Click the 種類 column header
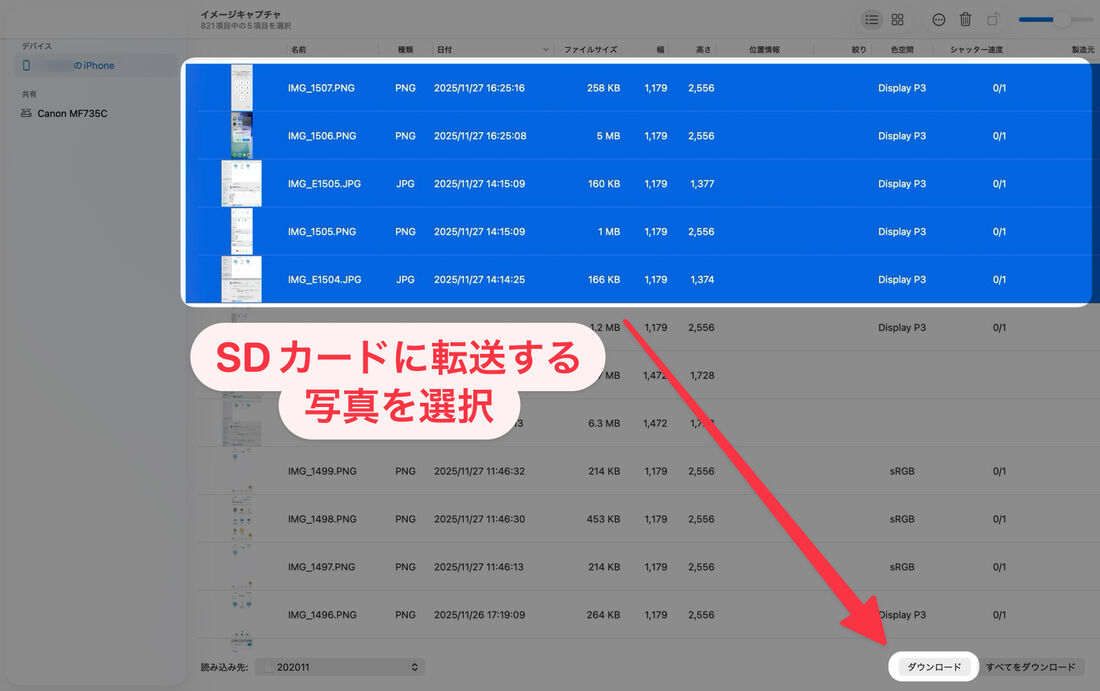1100x691 pixels. tap(403, 48)
